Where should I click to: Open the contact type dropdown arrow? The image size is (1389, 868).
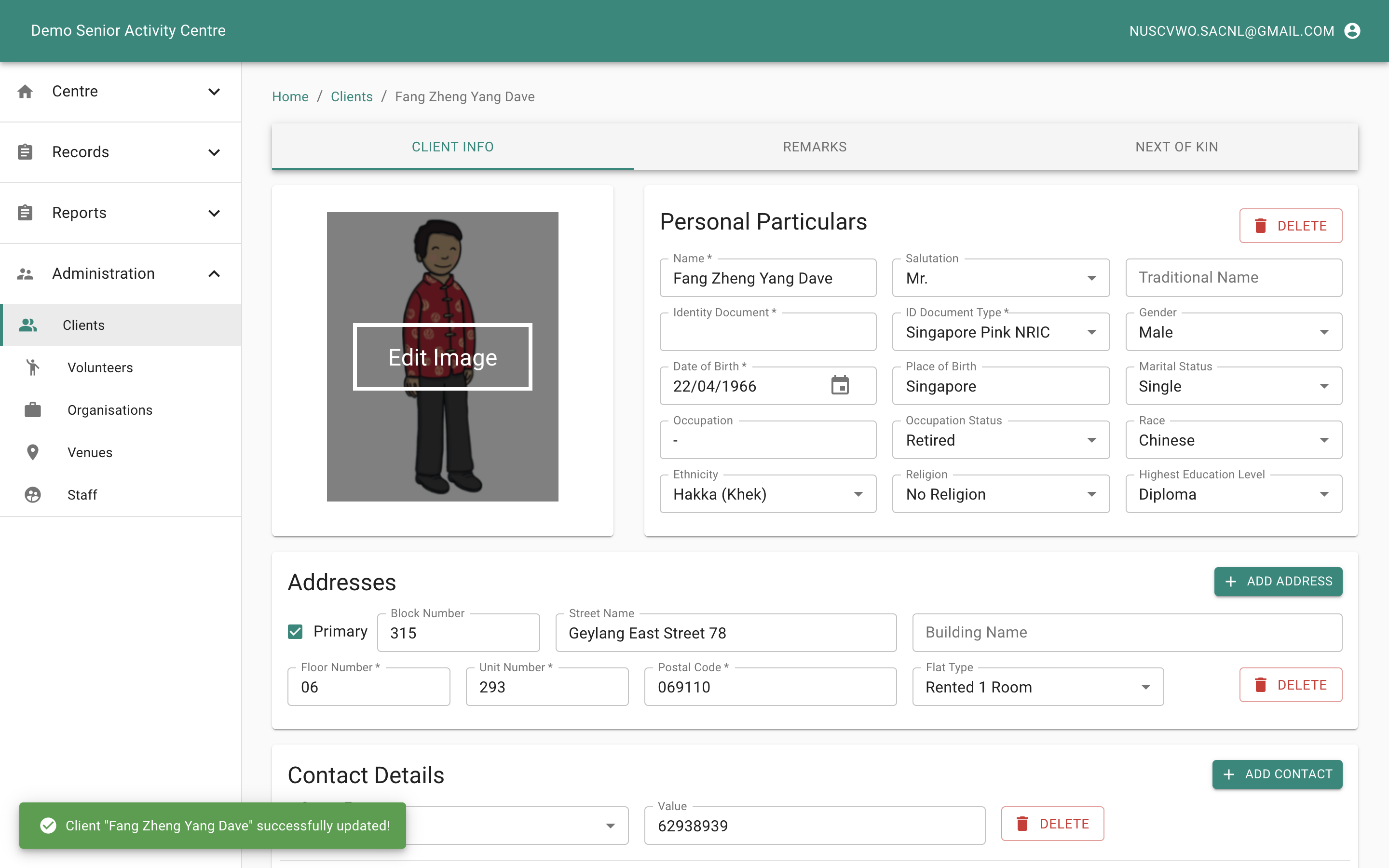tap(610, 826)
